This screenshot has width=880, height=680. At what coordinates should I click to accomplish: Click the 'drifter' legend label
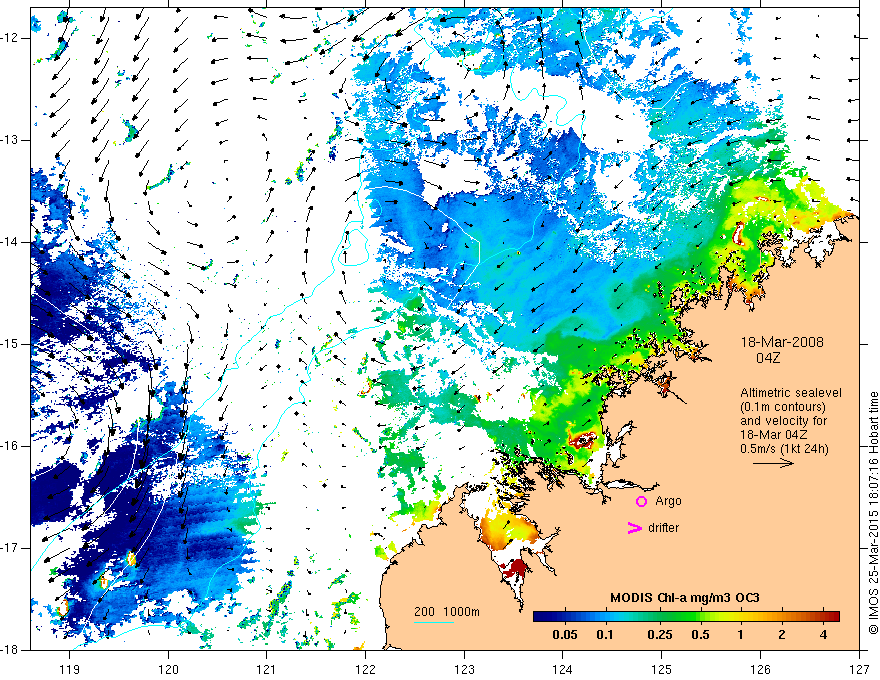(663, 527)
